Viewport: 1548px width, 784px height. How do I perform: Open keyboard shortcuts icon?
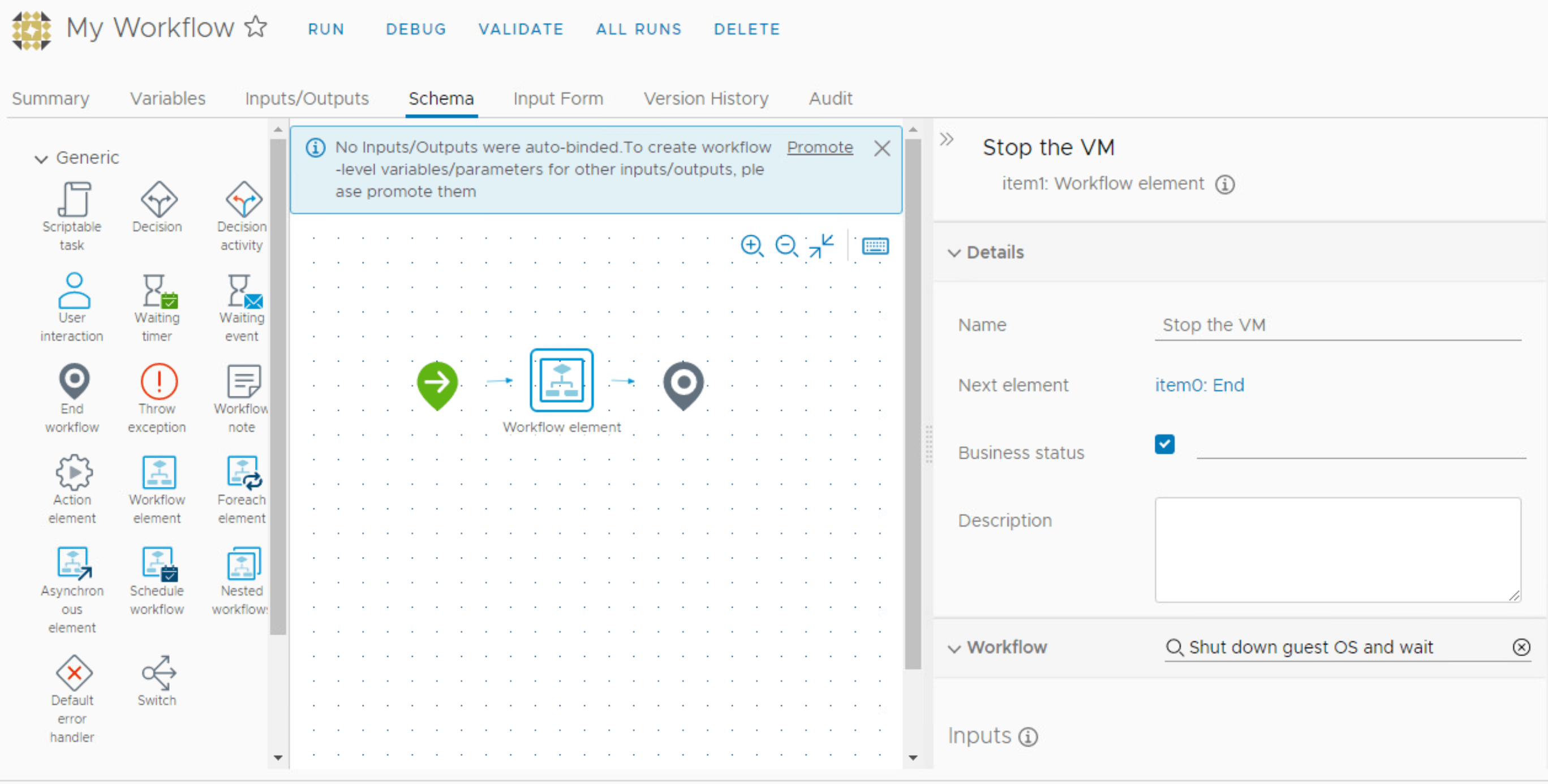click(875, 245)
